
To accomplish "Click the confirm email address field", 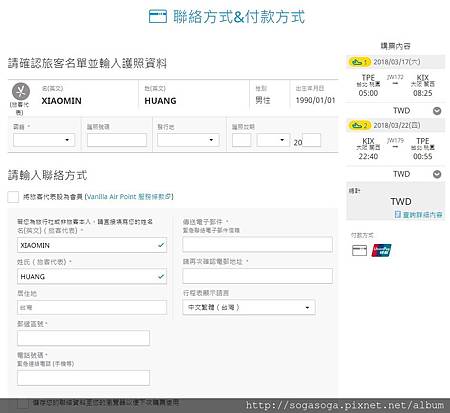I will pos(257,276).
